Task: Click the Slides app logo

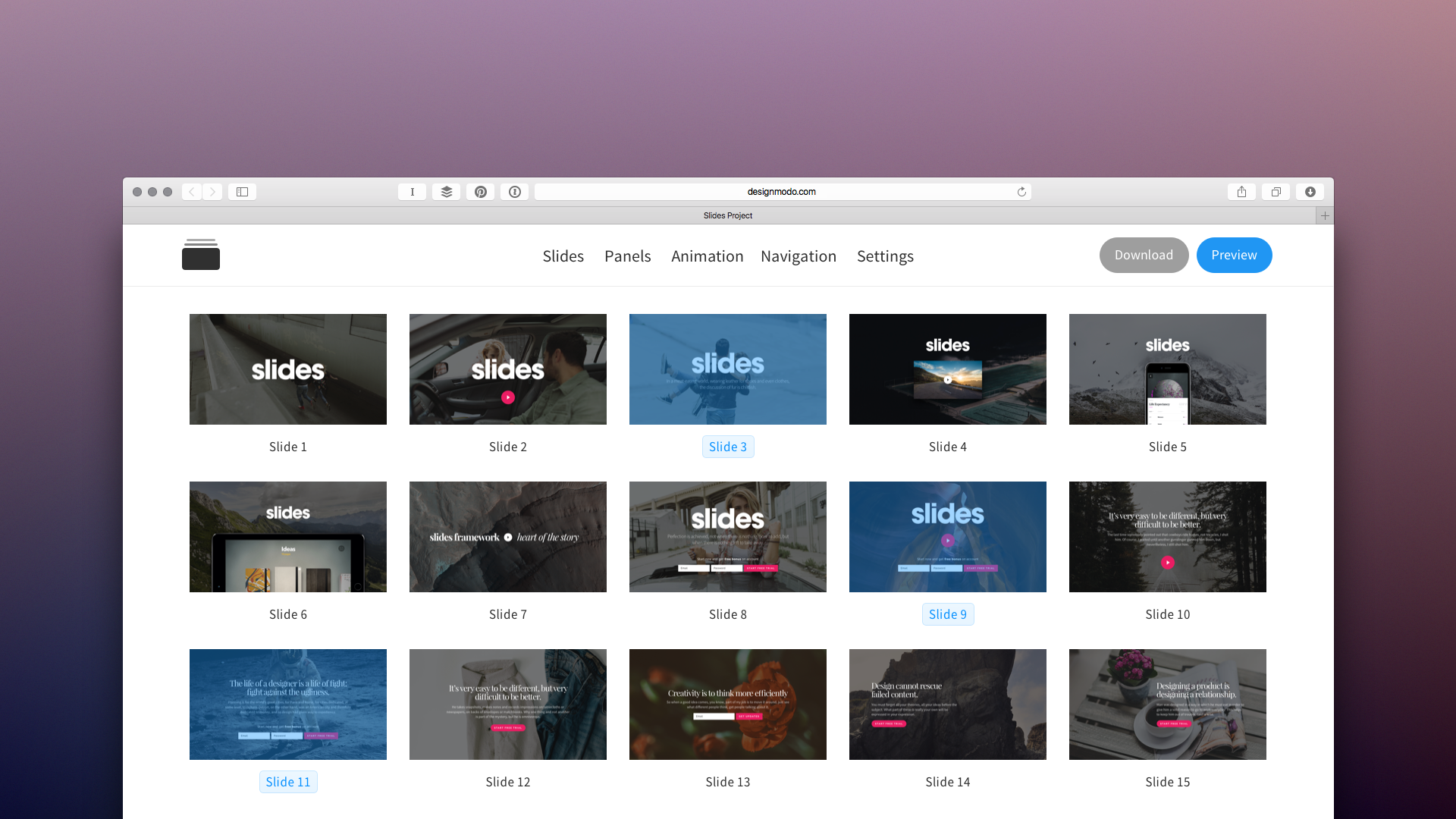Action: point(200,255)
